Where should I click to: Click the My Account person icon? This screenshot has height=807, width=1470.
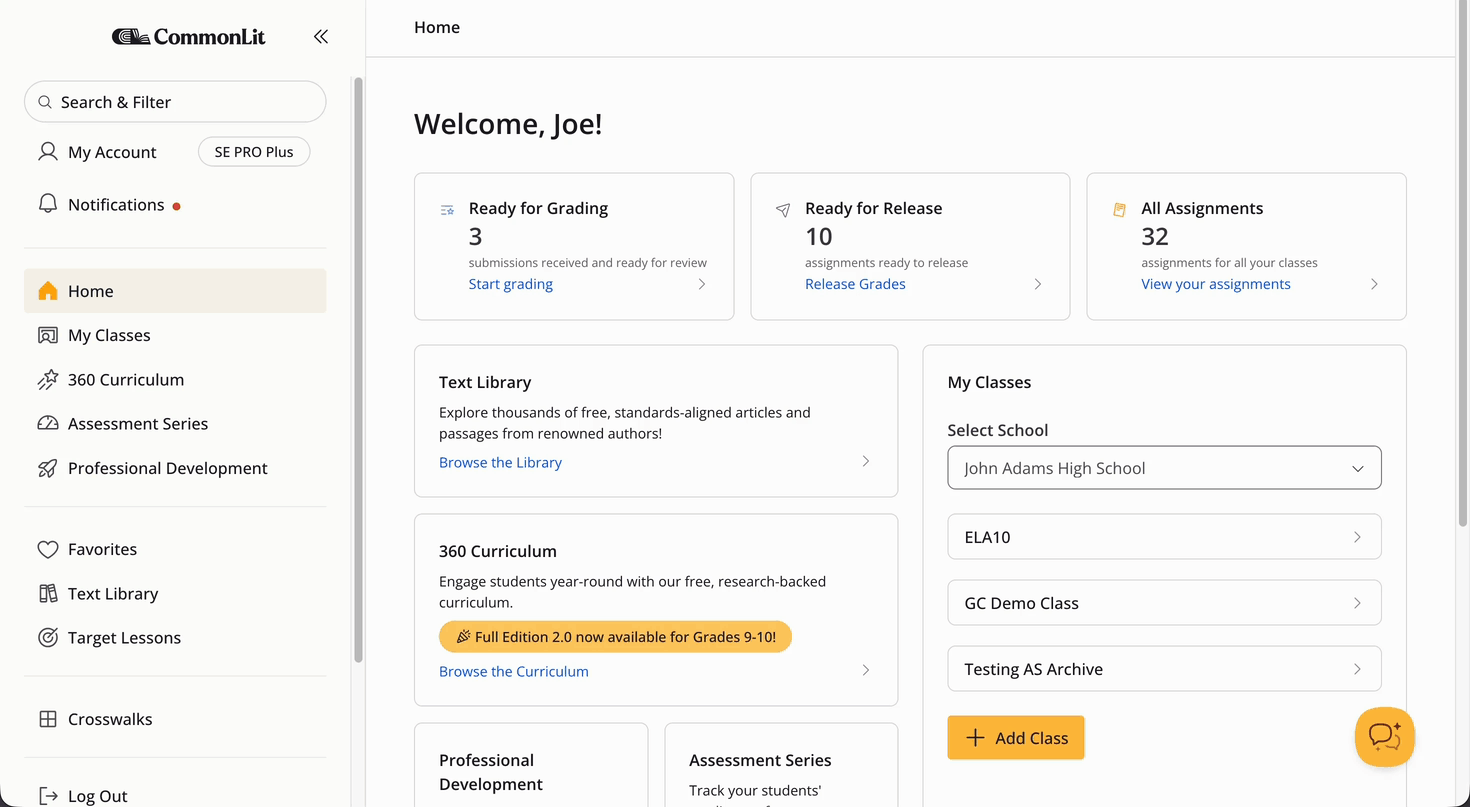coord(48,152)
